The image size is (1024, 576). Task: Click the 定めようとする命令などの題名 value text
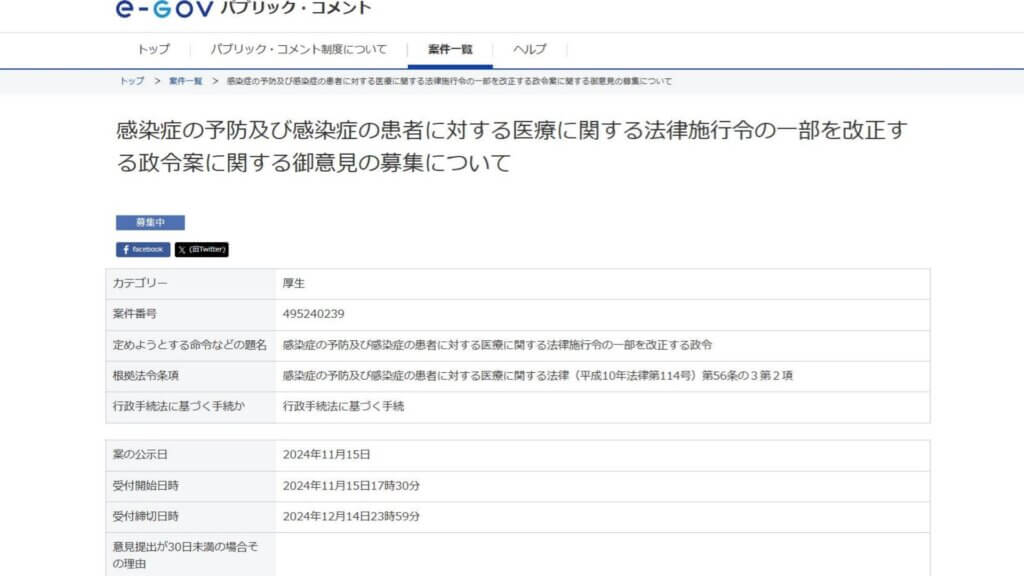(x=497, y=345)
